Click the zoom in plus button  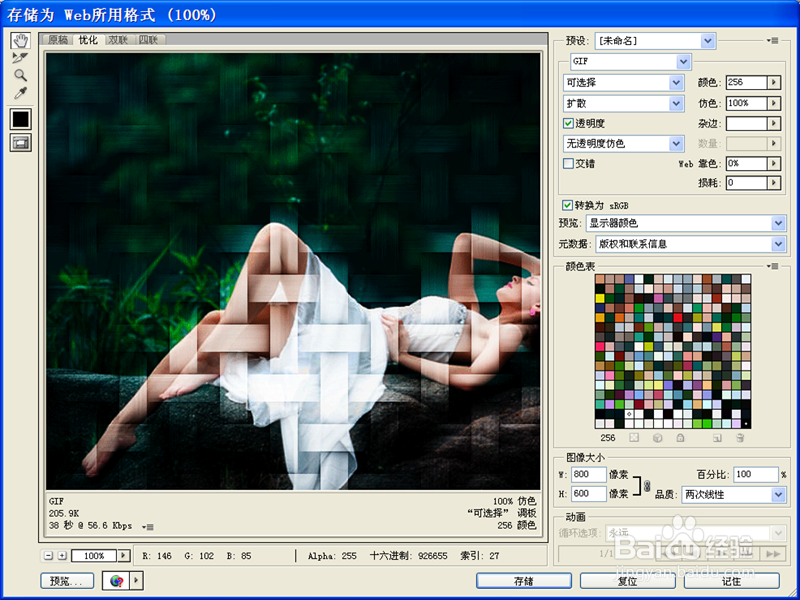coord(62,556)
